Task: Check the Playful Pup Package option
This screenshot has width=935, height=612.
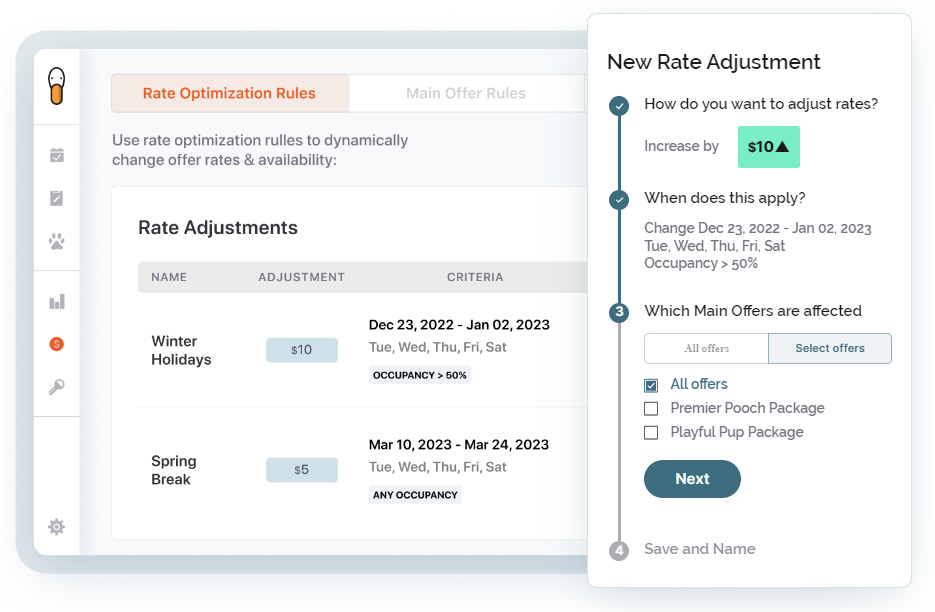Action: click(x=651, y=432)
